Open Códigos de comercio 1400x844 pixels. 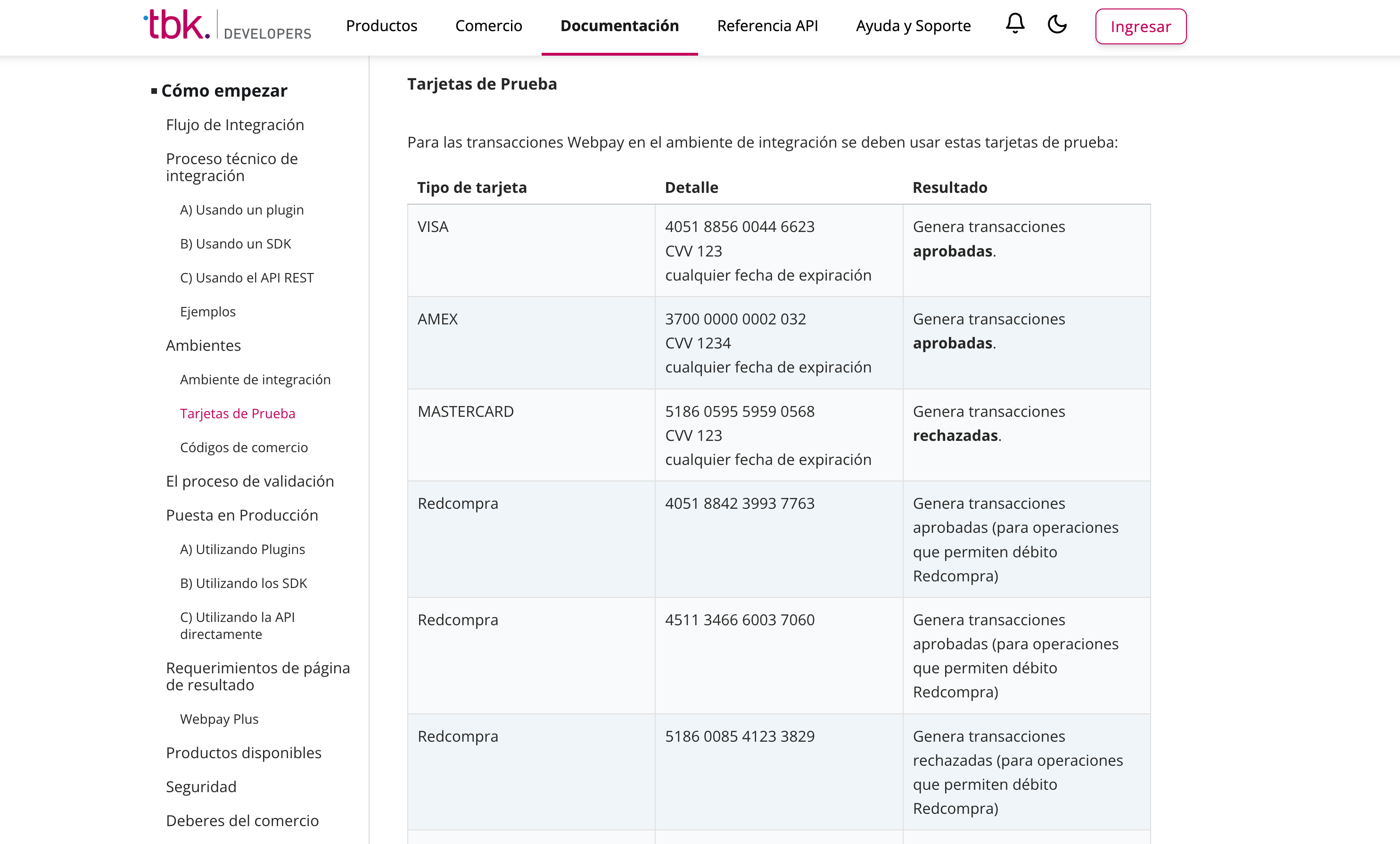coord(244,447)
